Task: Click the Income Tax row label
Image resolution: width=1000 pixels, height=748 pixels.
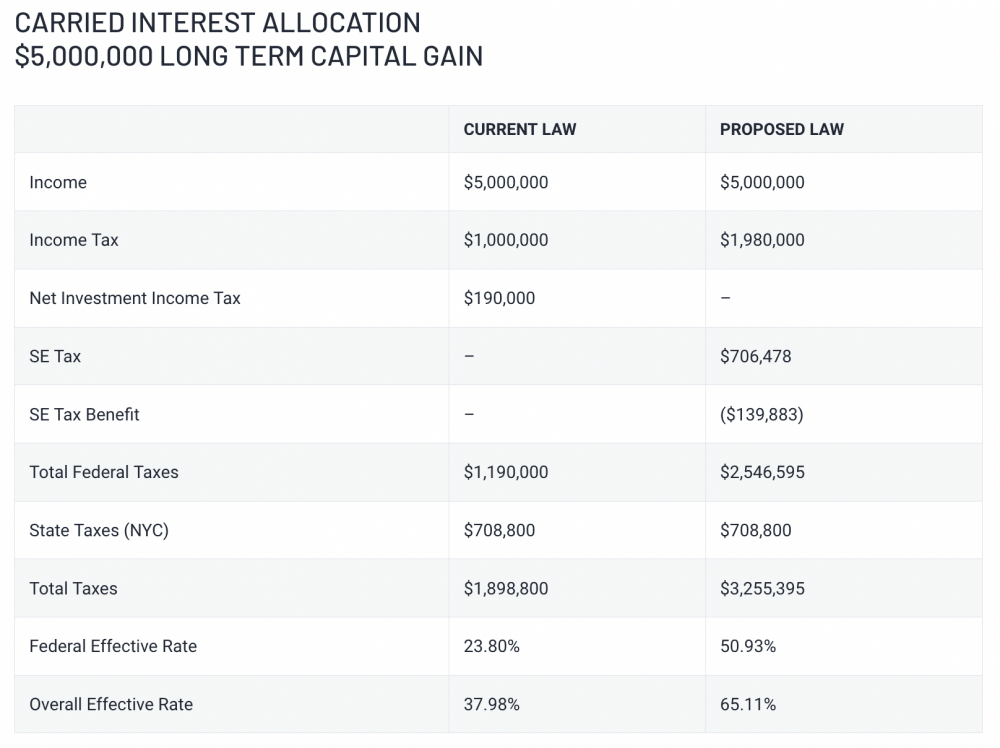Action: coord(74,240)
